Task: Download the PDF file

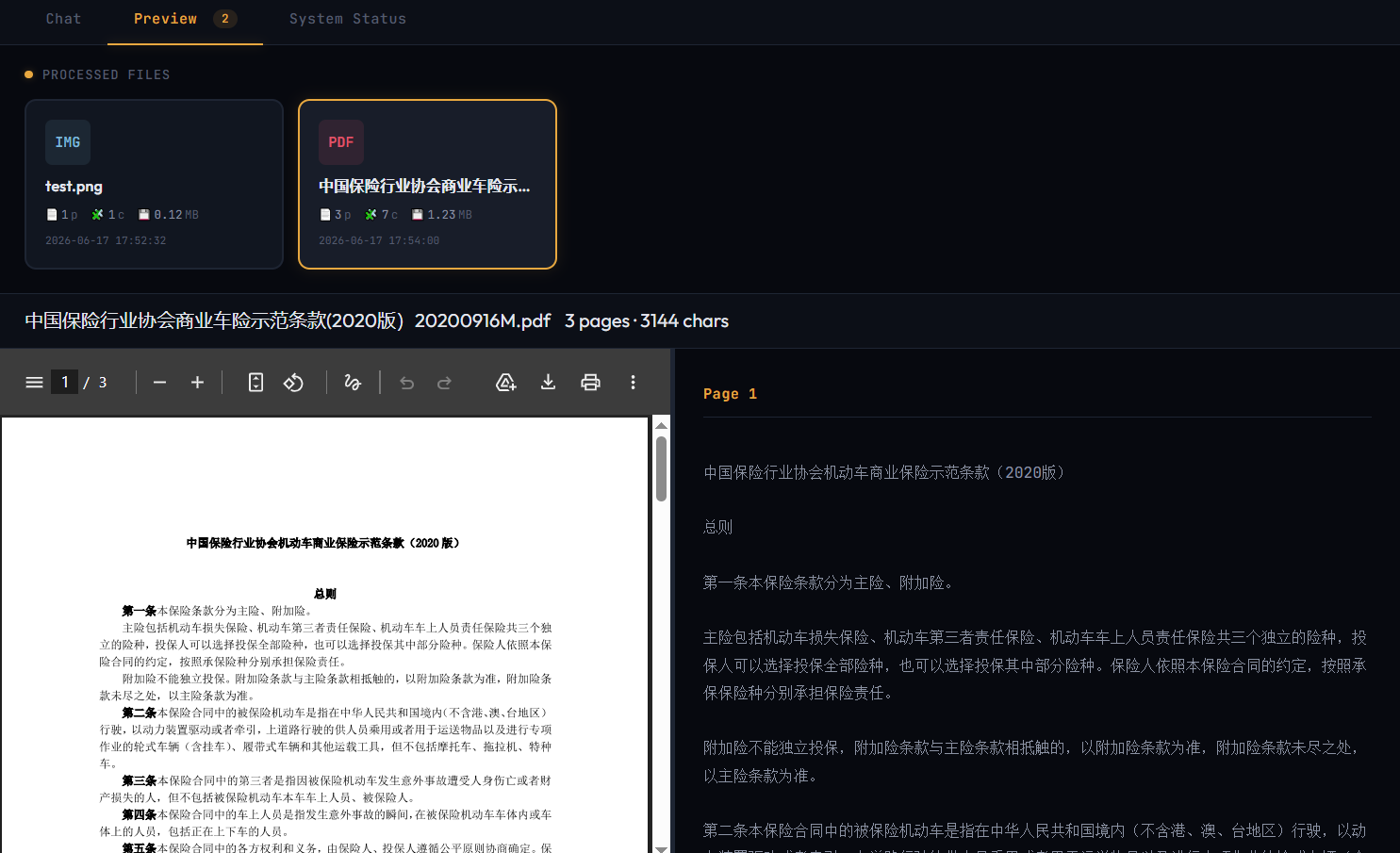Action: pyautogui.click(x=548, y=382)
